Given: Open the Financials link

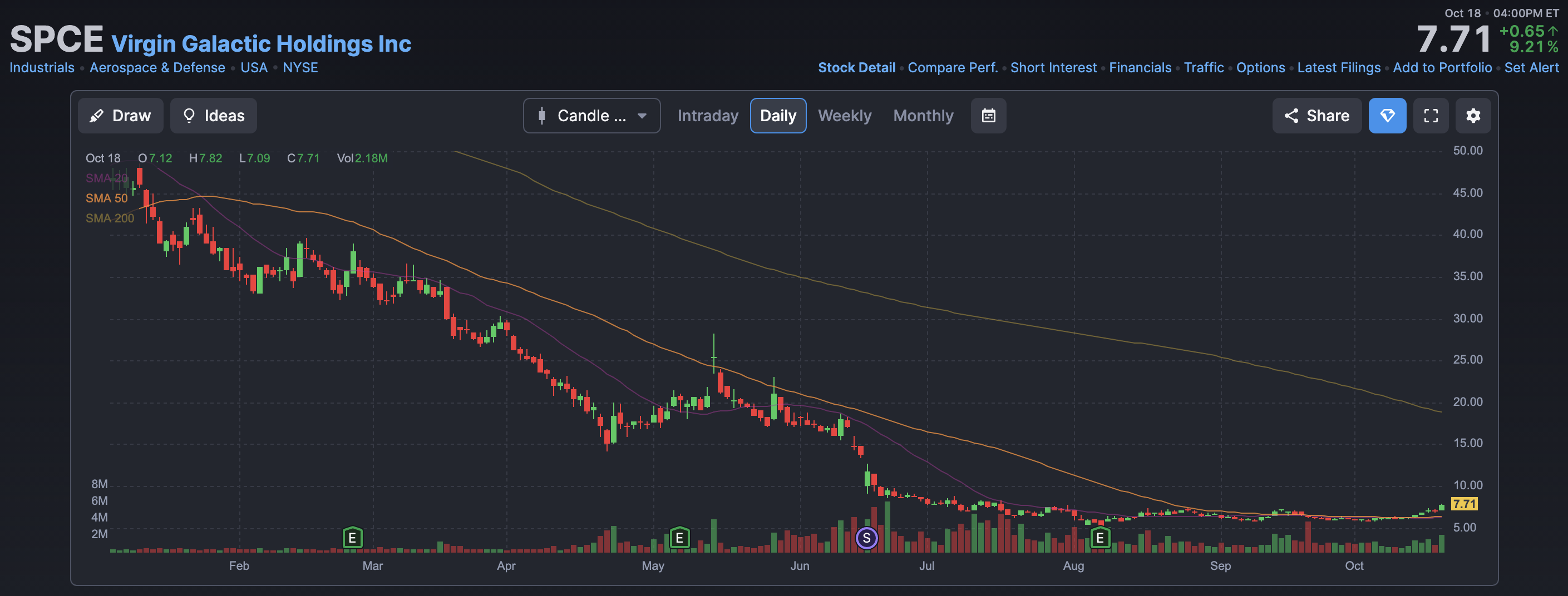Looking at the screenshot, I should [x=1140, y=67].
